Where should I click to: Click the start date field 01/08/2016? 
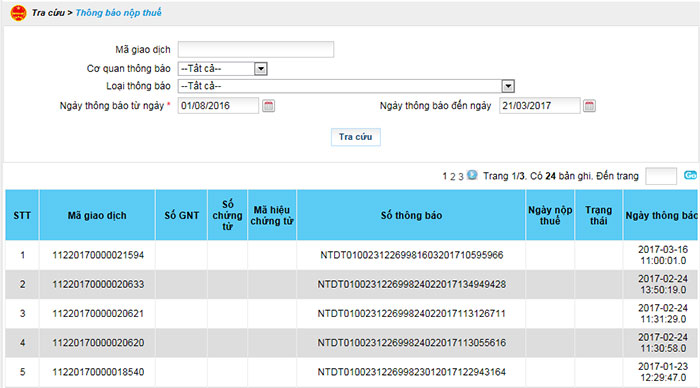click(218, 106)
